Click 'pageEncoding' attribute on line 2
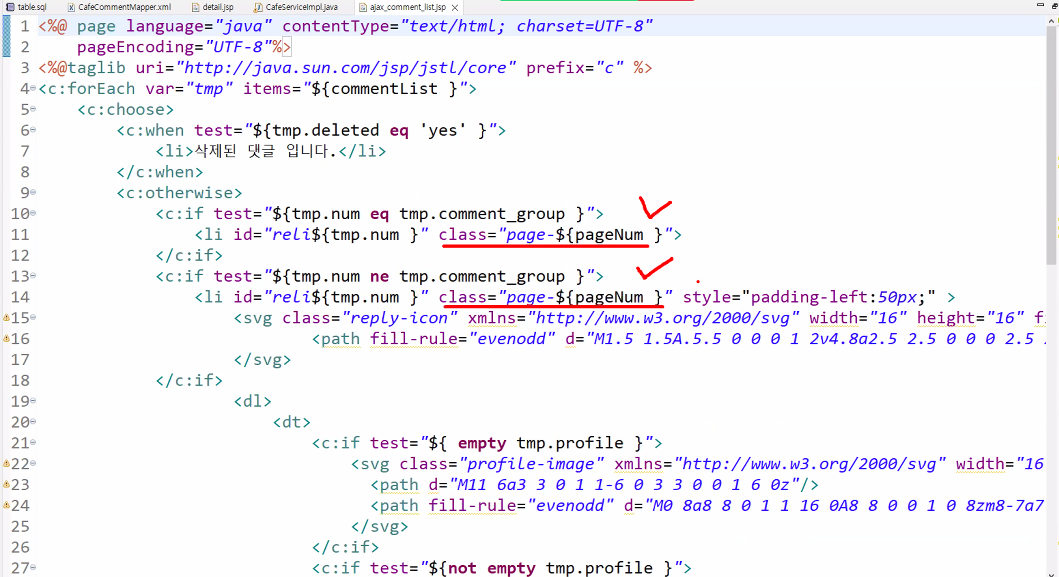This screenshot has height=577, width=1059. point(135,47)
